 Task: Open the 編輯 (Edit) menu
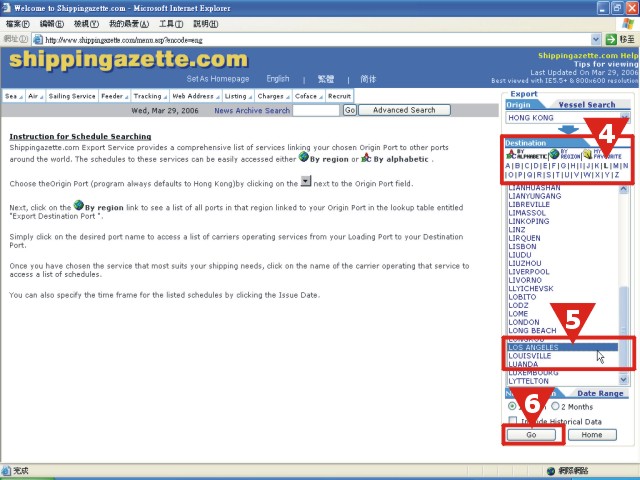(x=52, y=24)
